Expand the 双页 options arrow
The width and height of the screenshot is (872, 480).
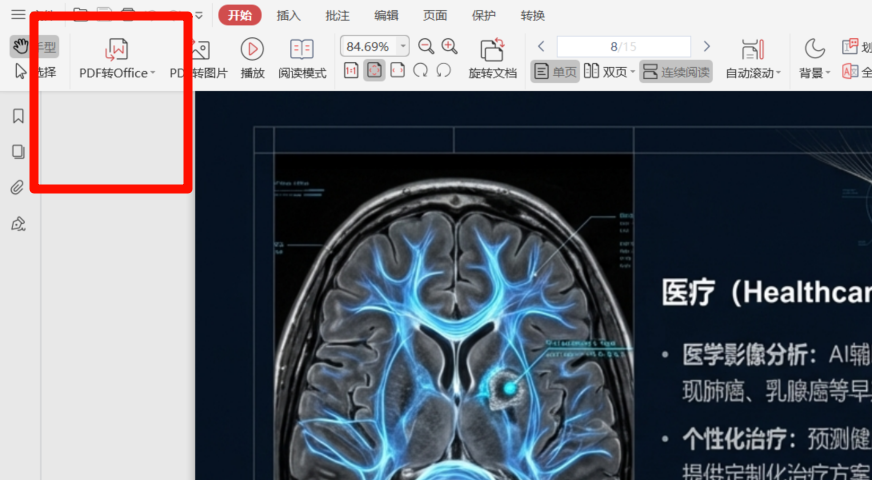[633, 73]
